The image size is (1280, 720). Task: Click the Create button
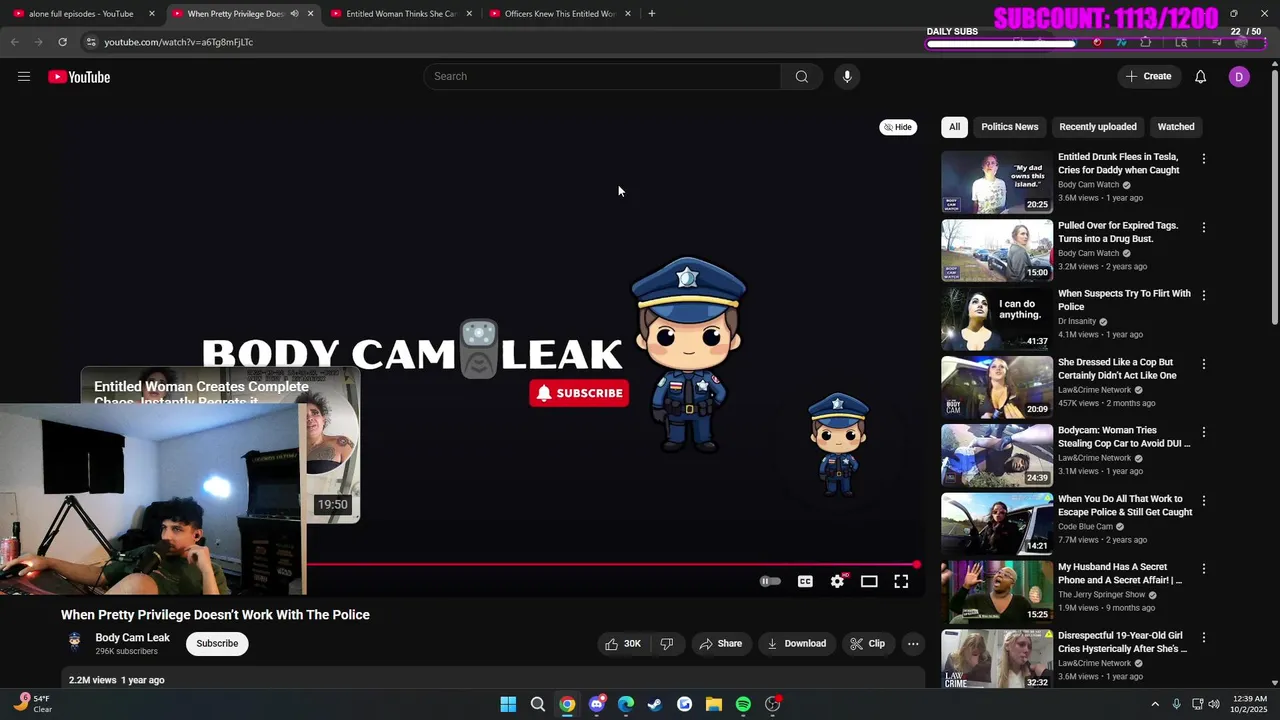point(1148,77)
